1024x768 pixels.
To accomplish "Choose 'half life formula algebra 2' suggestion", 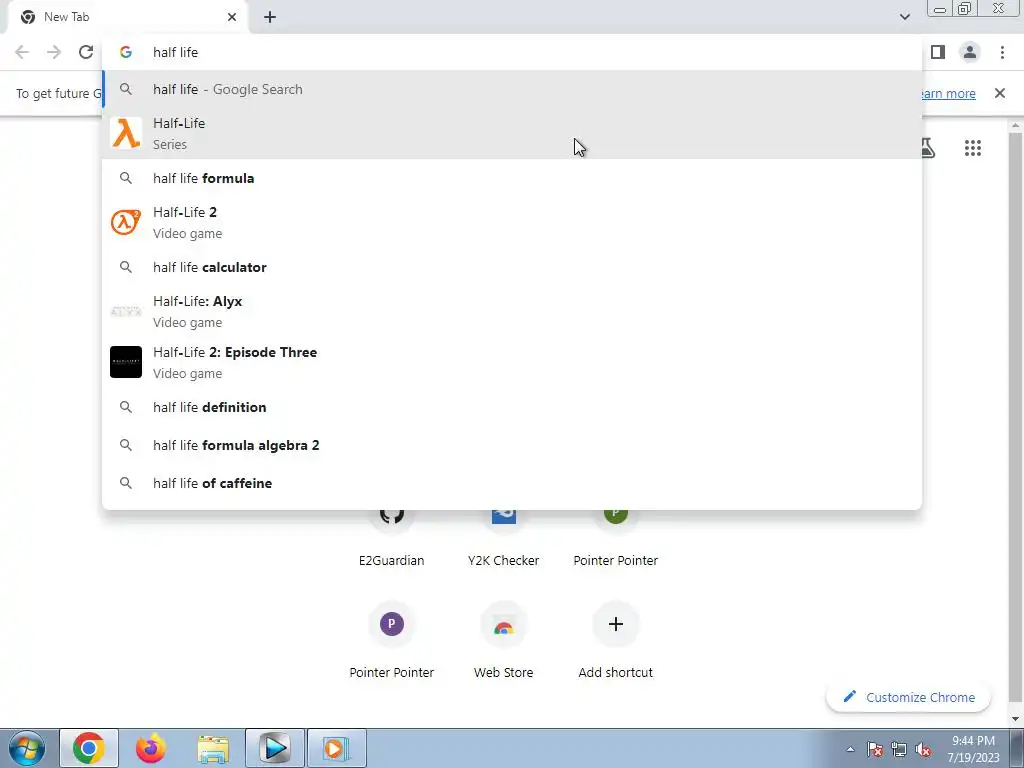I will (512, 445).
